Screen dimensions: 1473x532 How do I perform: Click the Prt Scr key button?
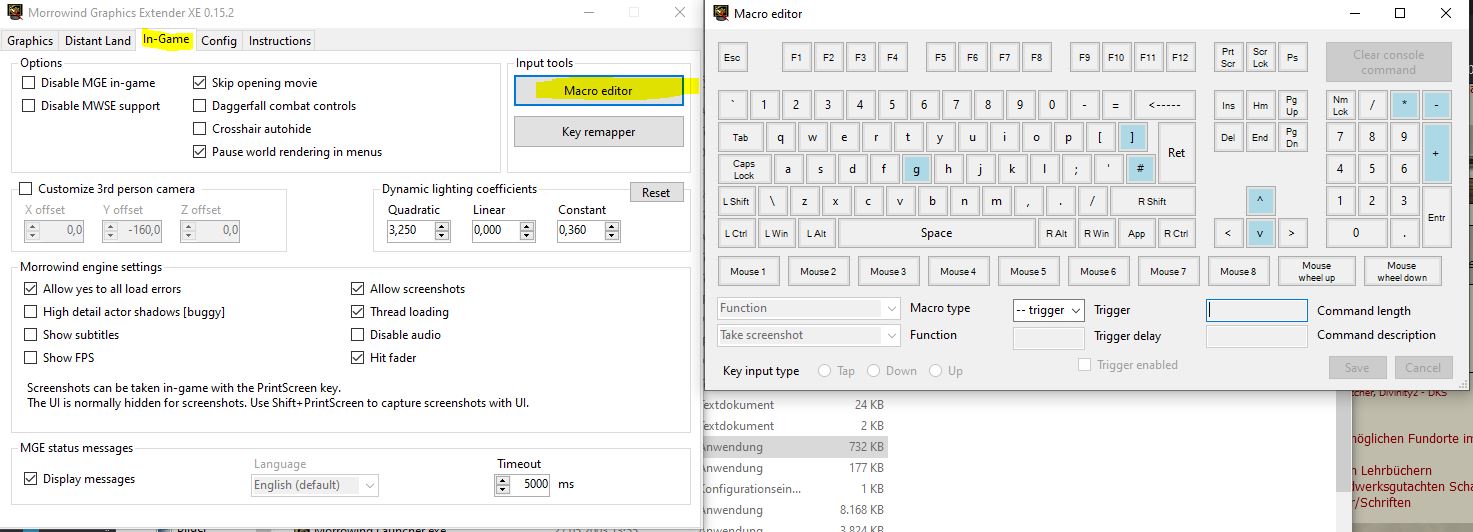pyautogui.click(x=1228, y=58)
